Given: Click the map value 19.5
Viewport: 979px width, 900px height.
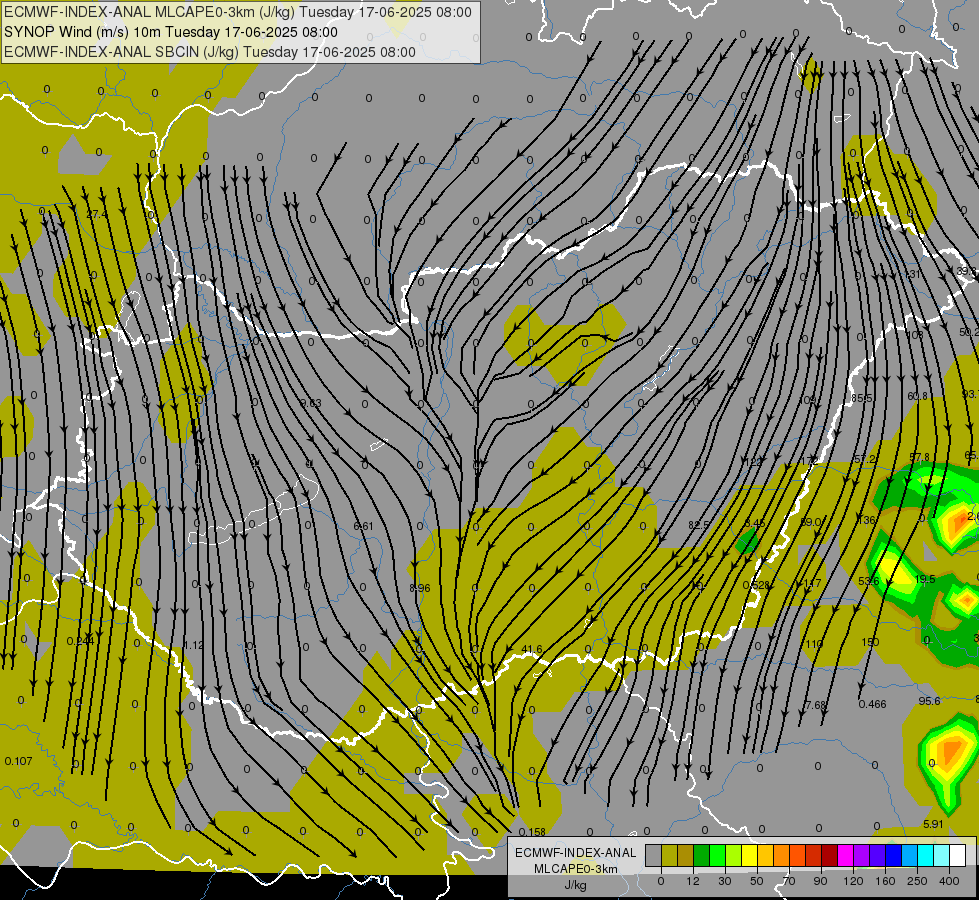Looking at the screenshot, I should click(925, 580).
